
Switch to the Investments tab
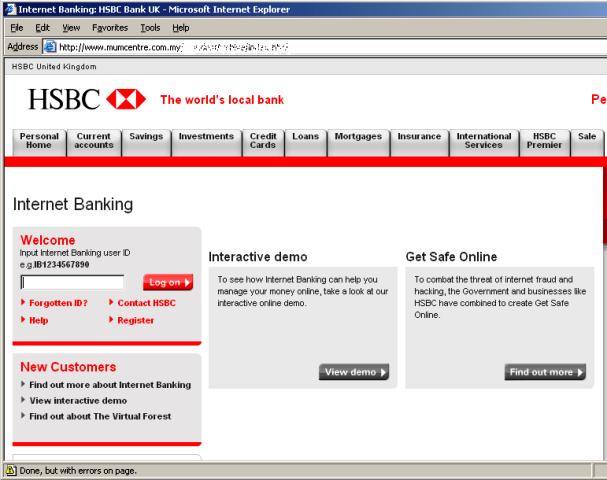tap(206, 142)
